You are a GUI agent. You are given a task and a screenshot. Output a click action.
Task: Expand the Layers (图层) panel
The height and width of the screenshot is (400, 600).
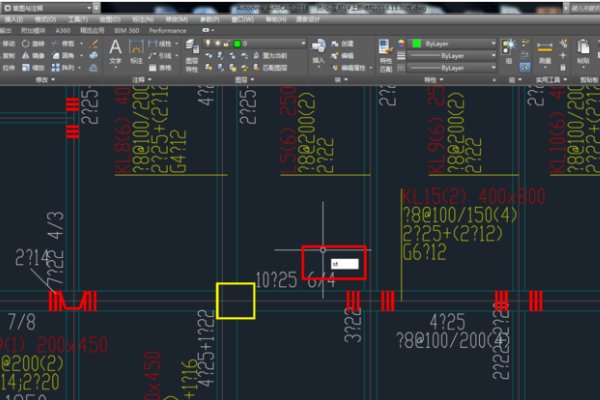coord(244,80)
